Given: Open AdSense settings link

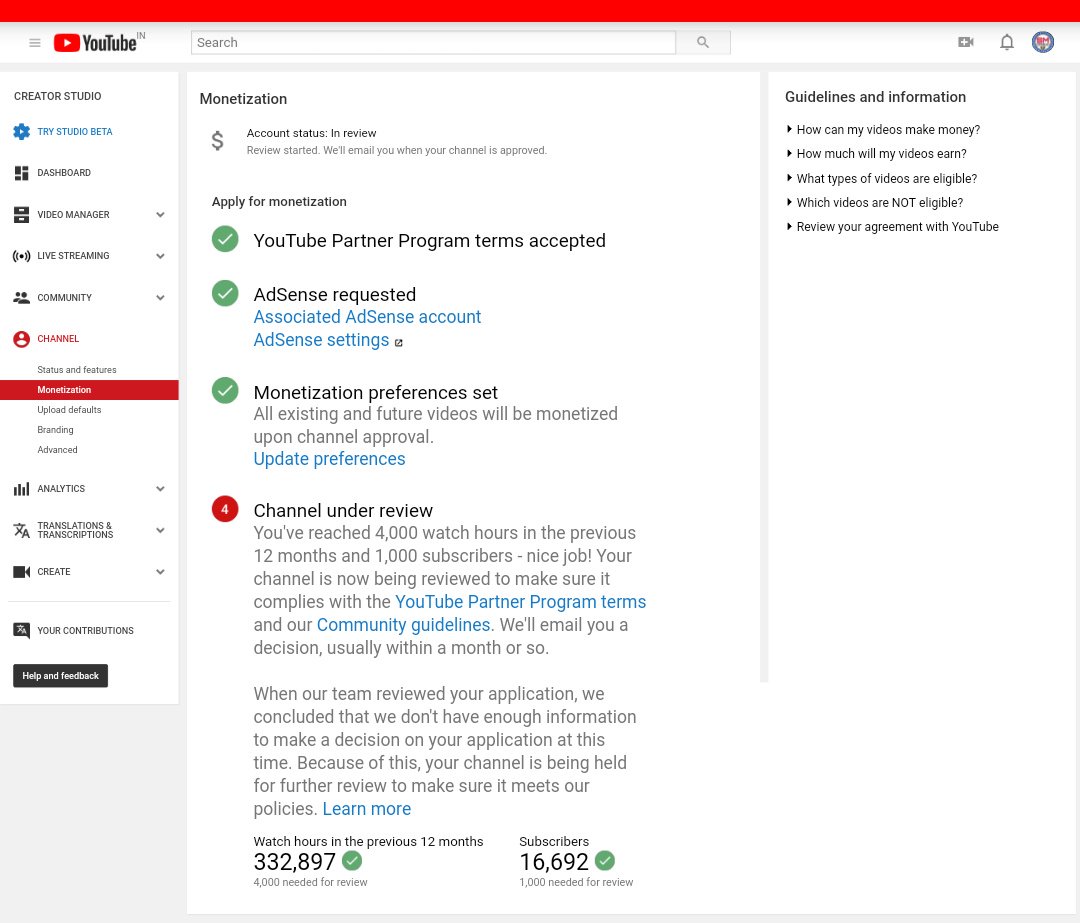Looking at the screenshot, I should [321, 340].
